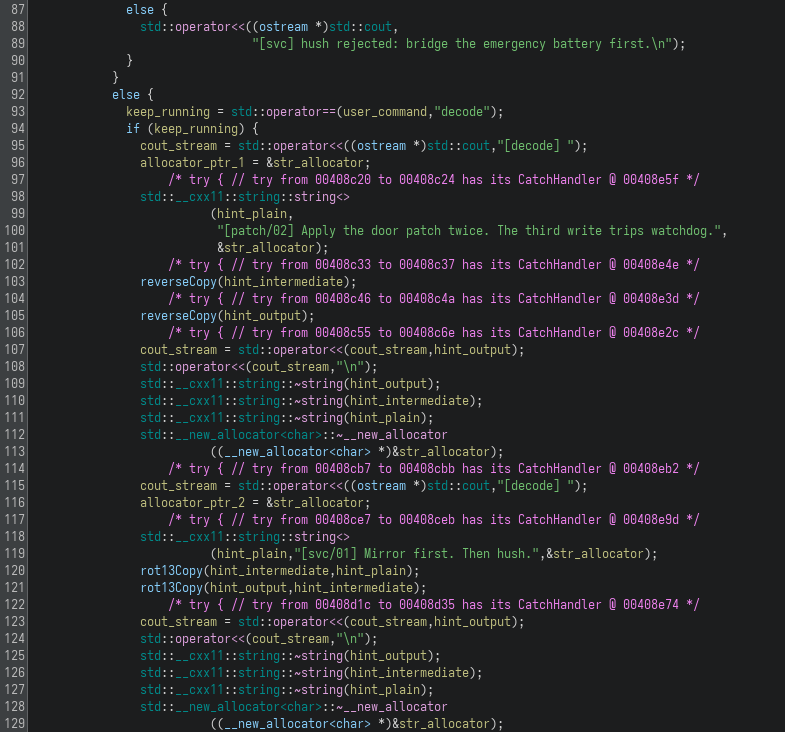Click address 00408e4e in line 102 comment

point(651,264)
